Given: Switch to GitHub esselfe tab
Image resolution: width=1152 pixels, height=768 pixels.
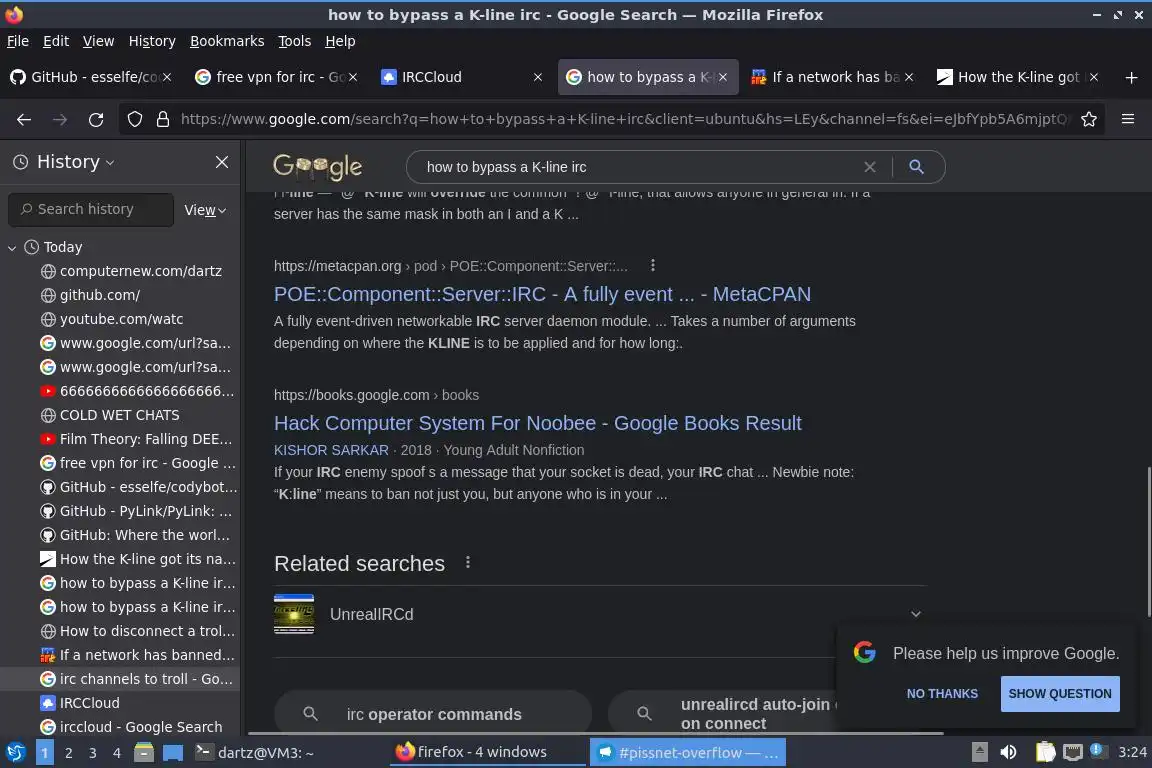Looking at the screenshot, I should click(83, 77).
